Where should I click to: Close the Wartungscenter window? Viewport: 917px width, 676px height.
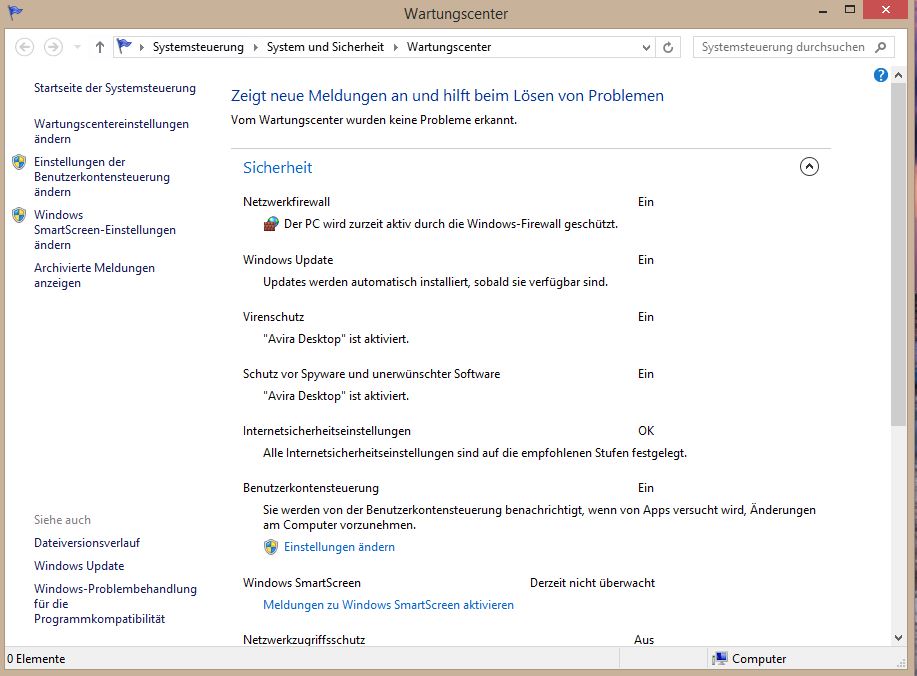[886, 10]
